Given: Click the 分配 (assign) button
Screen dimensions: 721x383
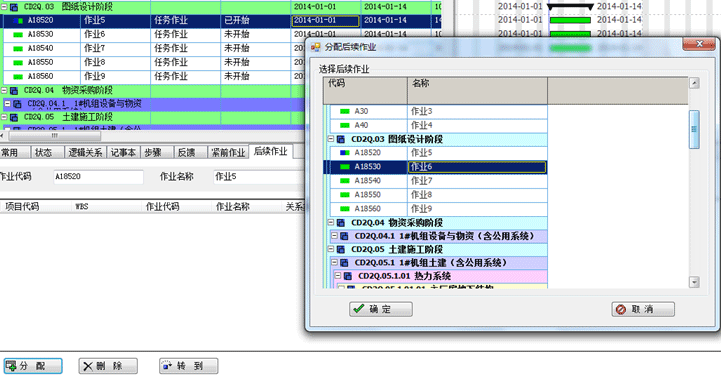Looking at the screenshot, I should click(33, 366).
